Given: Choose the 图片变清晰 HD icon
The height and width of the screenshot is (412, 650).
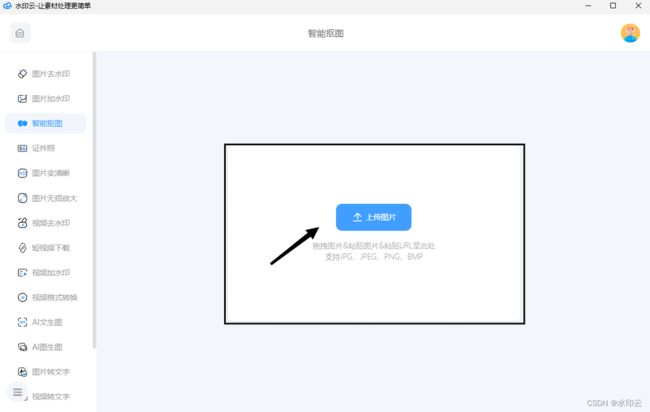Looking at the screenshot, I should pyautogui.click(x=22, y=173).
